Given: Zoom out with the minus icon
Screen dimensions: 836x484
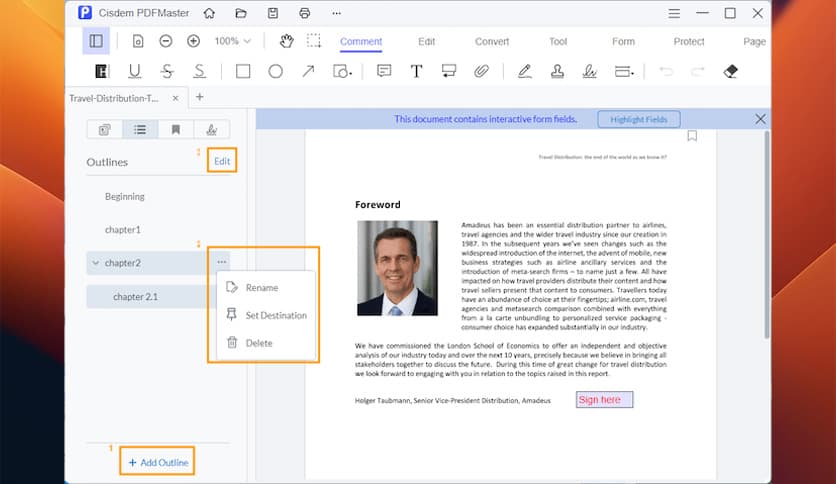Looking at the screenshot, I should tap(166, 41).
